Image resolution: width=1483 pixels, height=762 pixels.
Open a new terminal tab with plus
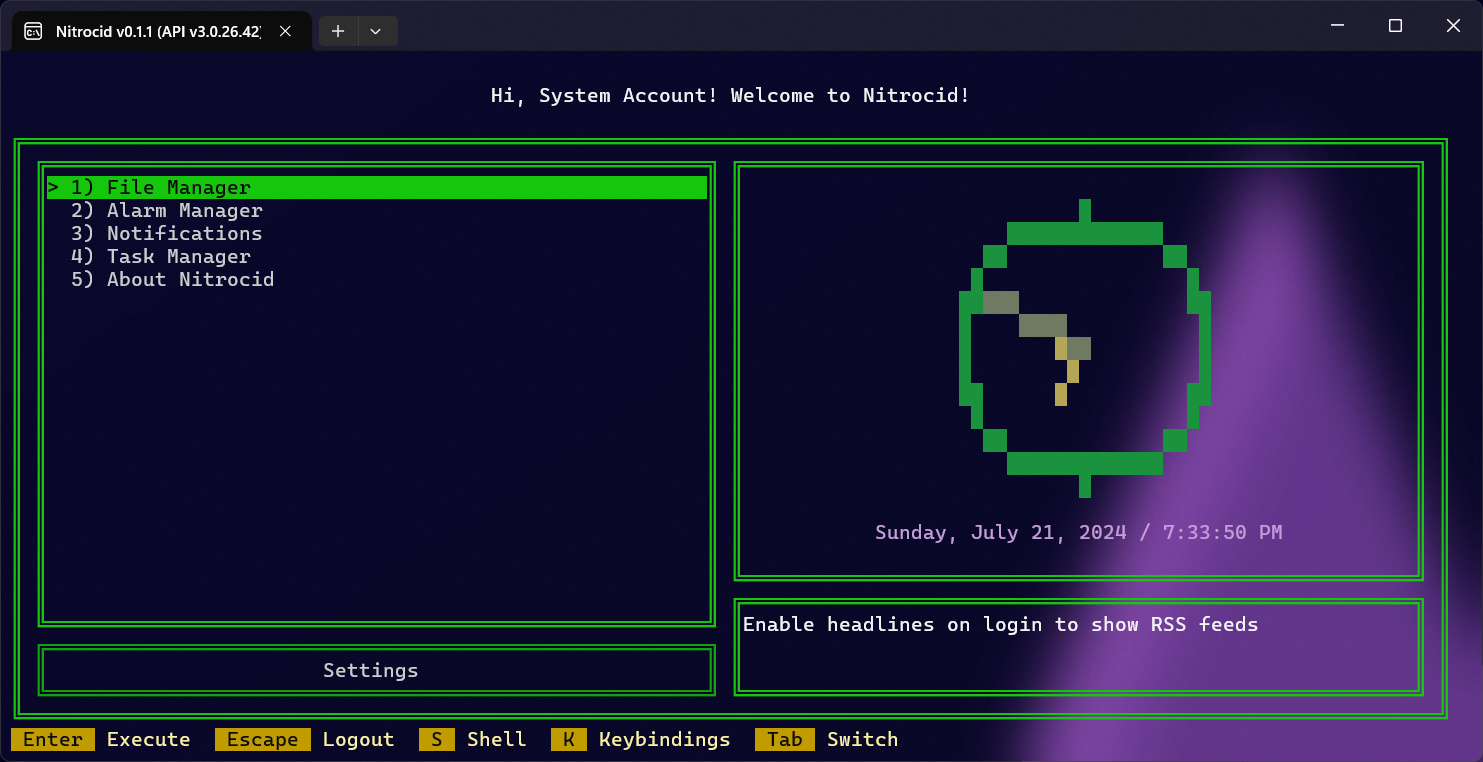[x=338, y=31]
